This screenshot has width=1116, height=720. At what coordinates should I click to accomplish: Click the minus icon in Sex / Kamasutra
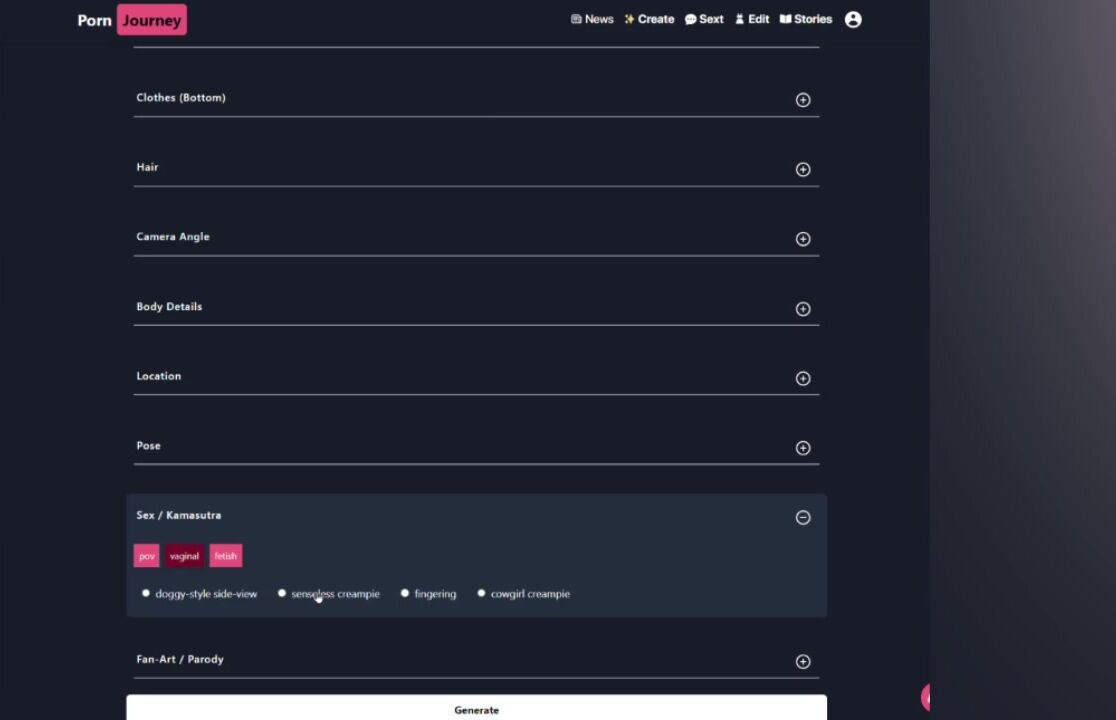pyautogui.click(x=802, y=518)
